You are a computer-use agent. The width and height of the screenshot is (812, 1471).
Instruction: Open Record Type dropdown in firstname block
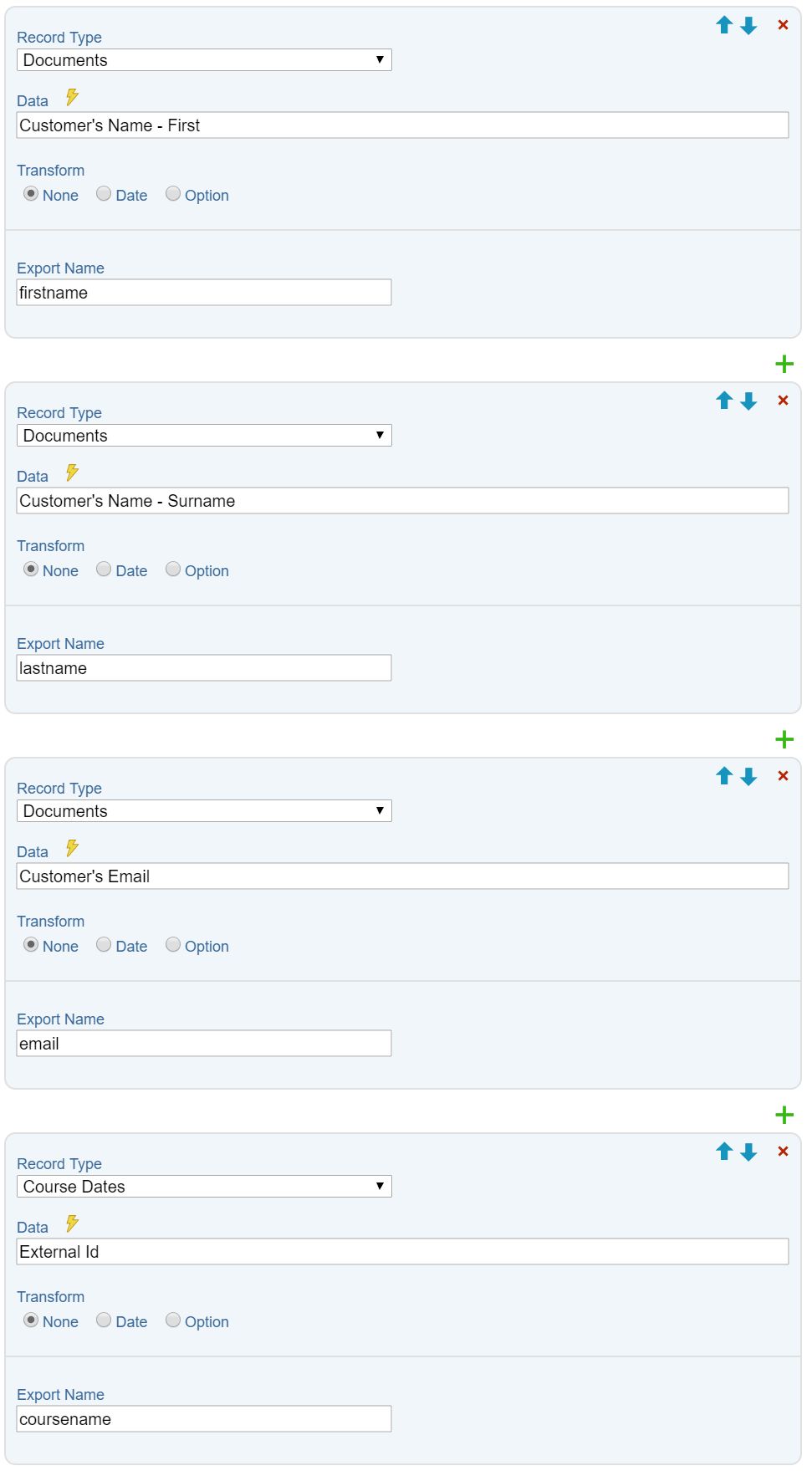[x=204, y=60]
